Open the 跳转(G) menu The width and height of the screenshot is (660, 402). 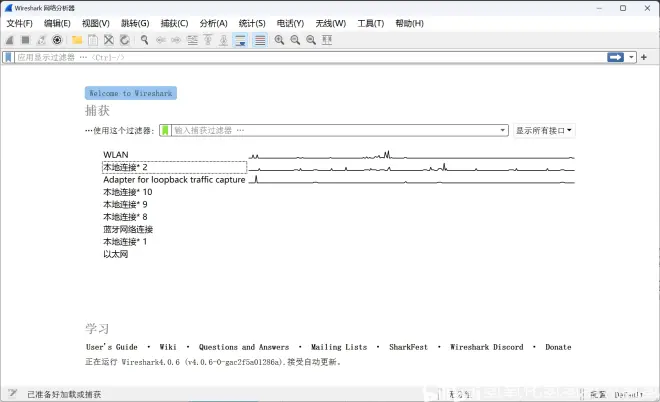[135, 24]
